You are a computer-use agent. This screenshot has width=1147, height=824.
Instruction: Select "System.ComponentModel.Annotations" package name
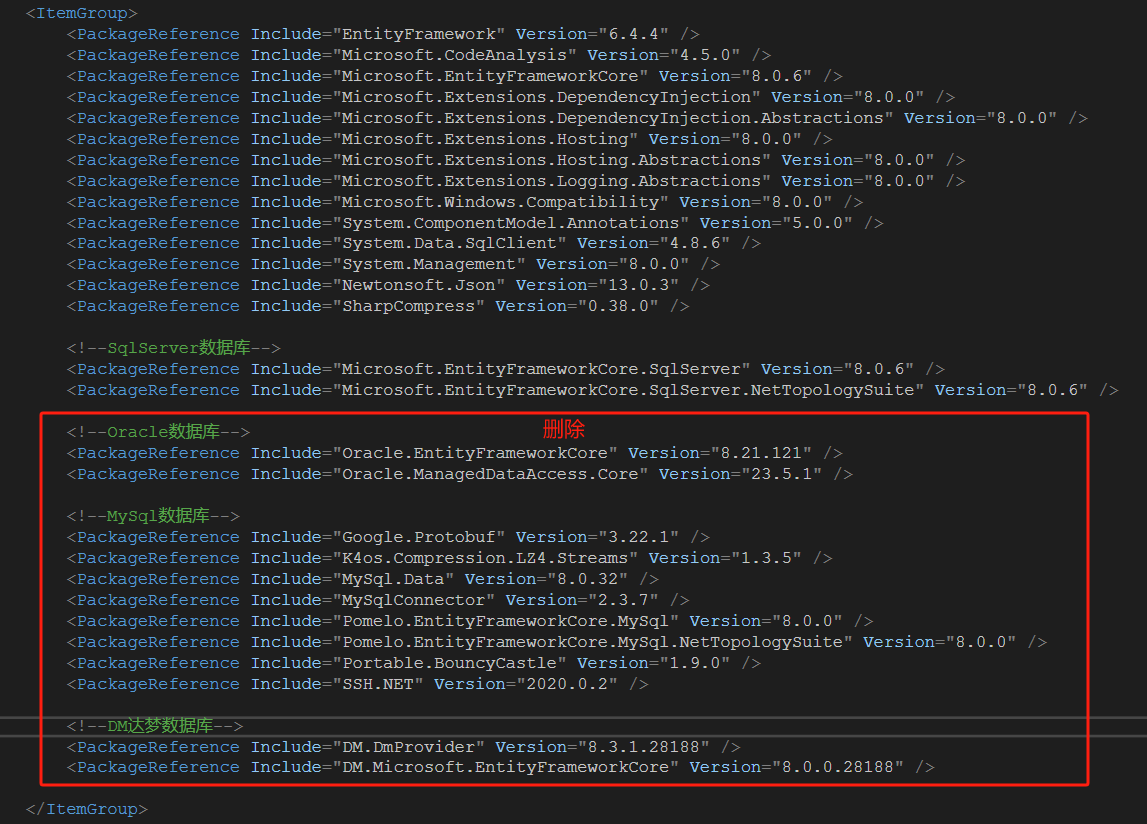pyautogui.click(x=511, y=223)
